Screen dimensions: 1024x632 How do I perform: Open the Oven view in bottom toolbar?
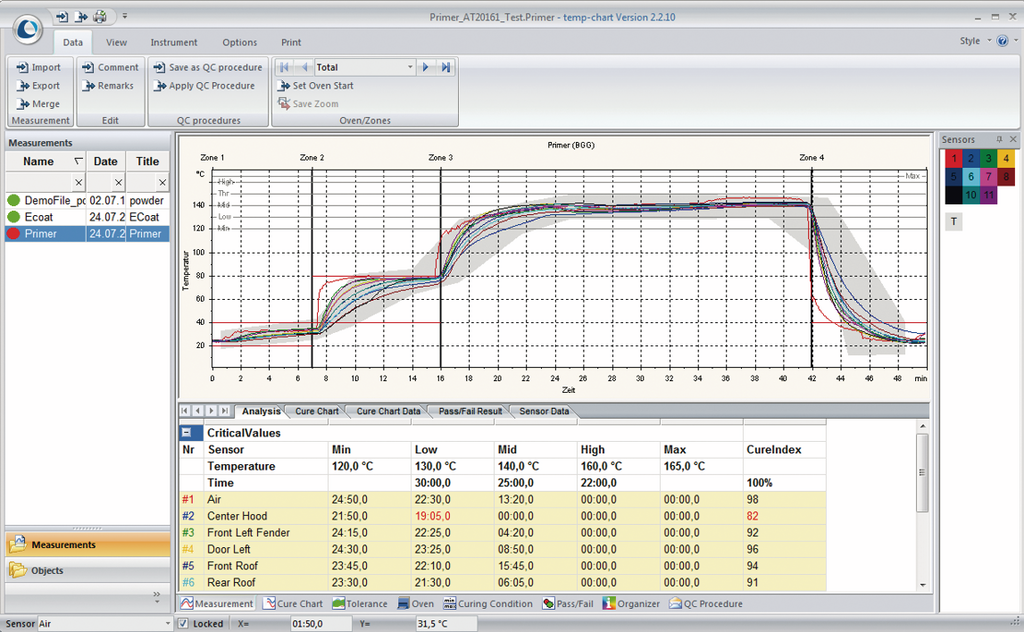pyautogui.click(x=415, y=604)
